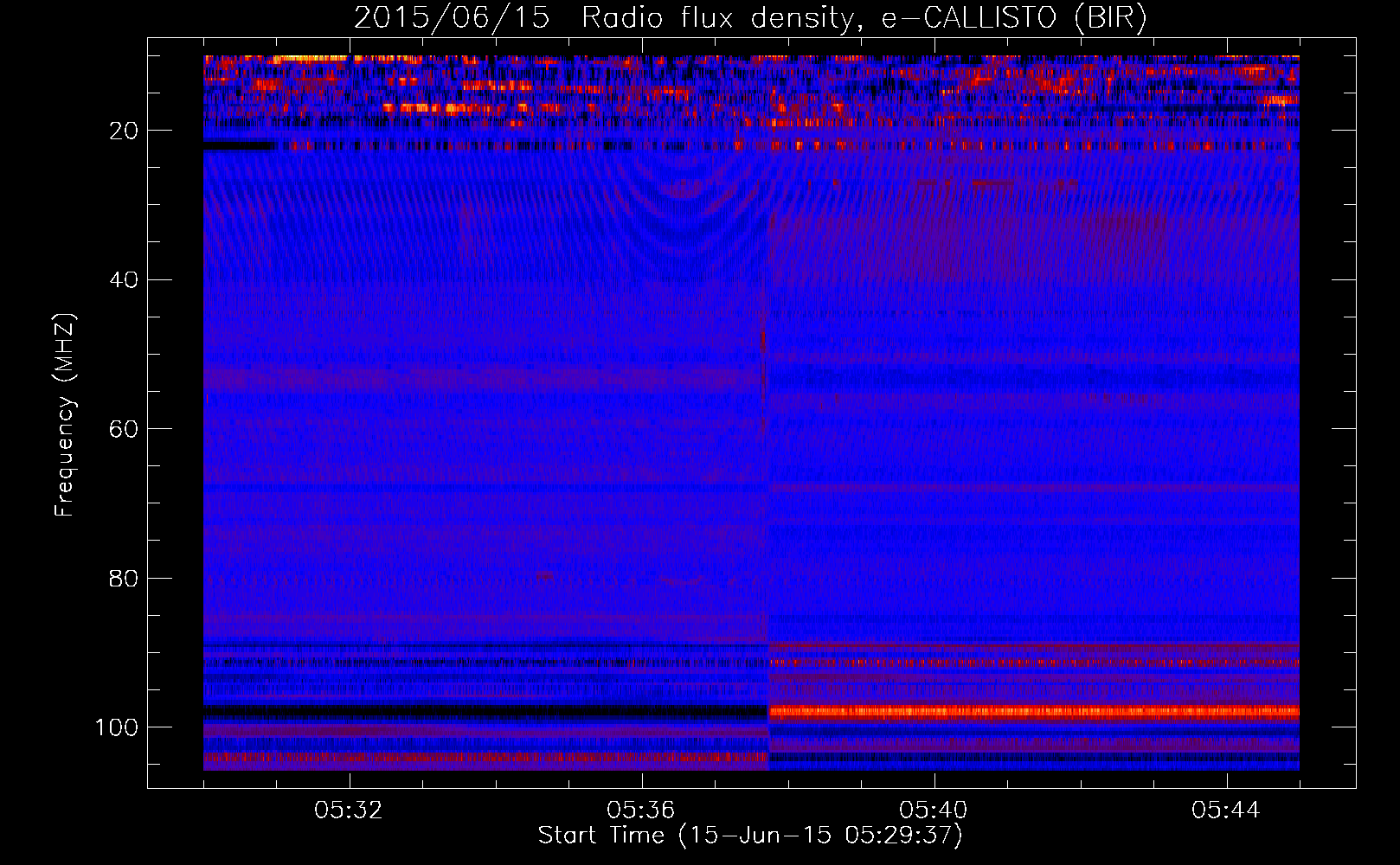Click the red band near 104 MHz, bottom left

485,757
